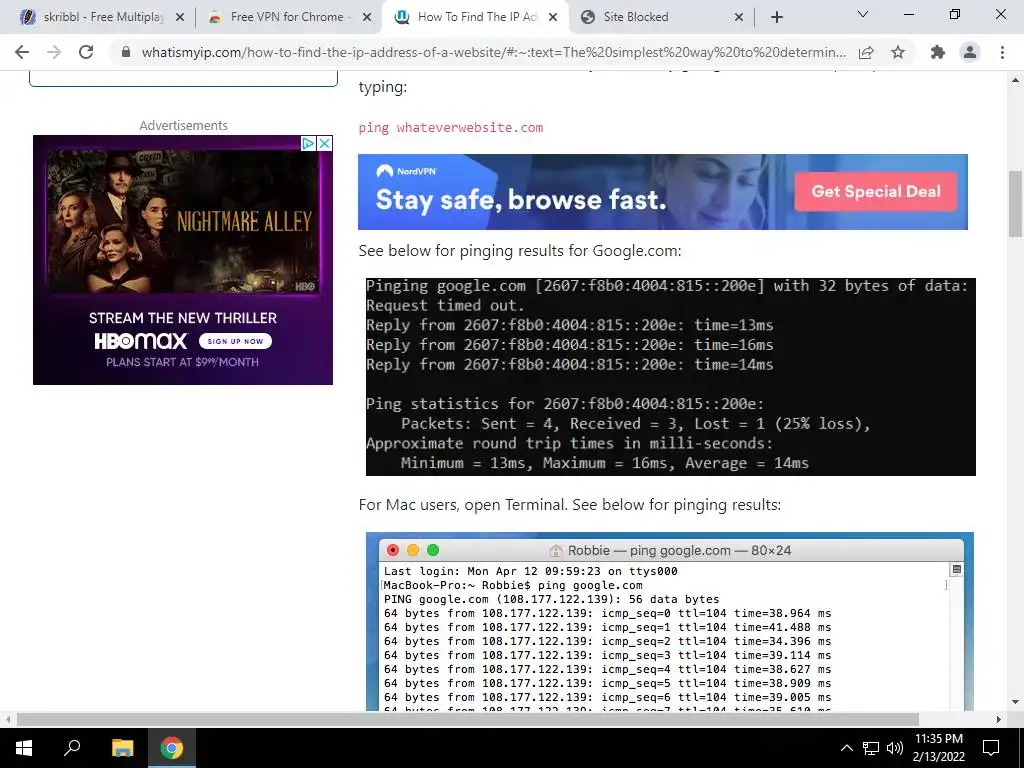The image size is (1024, 768).
Task: Open Windows taskbar search
Action: click(72, 748)
